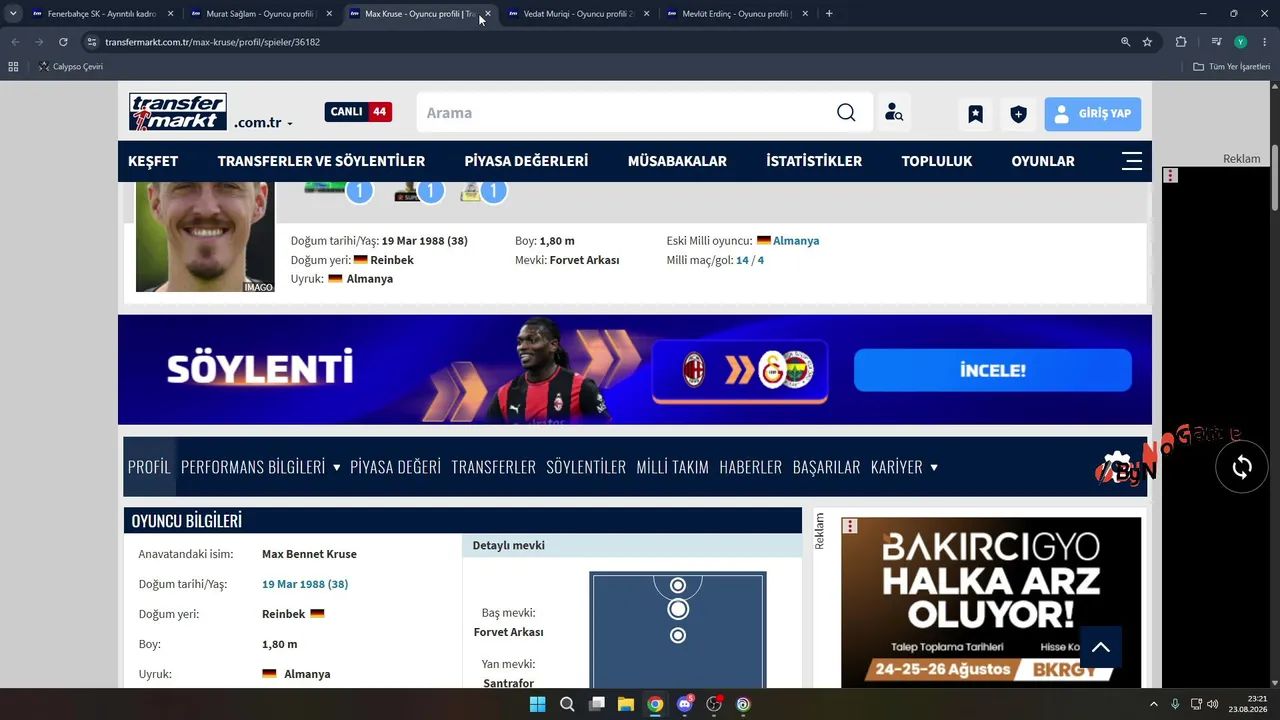
Task: Click the browser back arrow
Action: click(15, 42)
